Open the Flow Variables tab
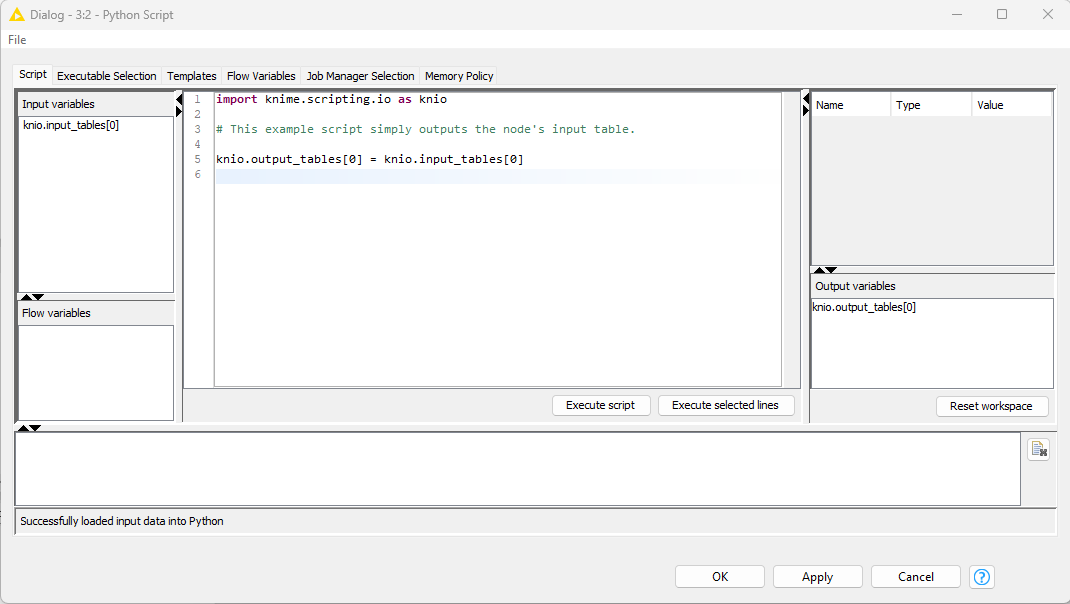 point(261,76)
